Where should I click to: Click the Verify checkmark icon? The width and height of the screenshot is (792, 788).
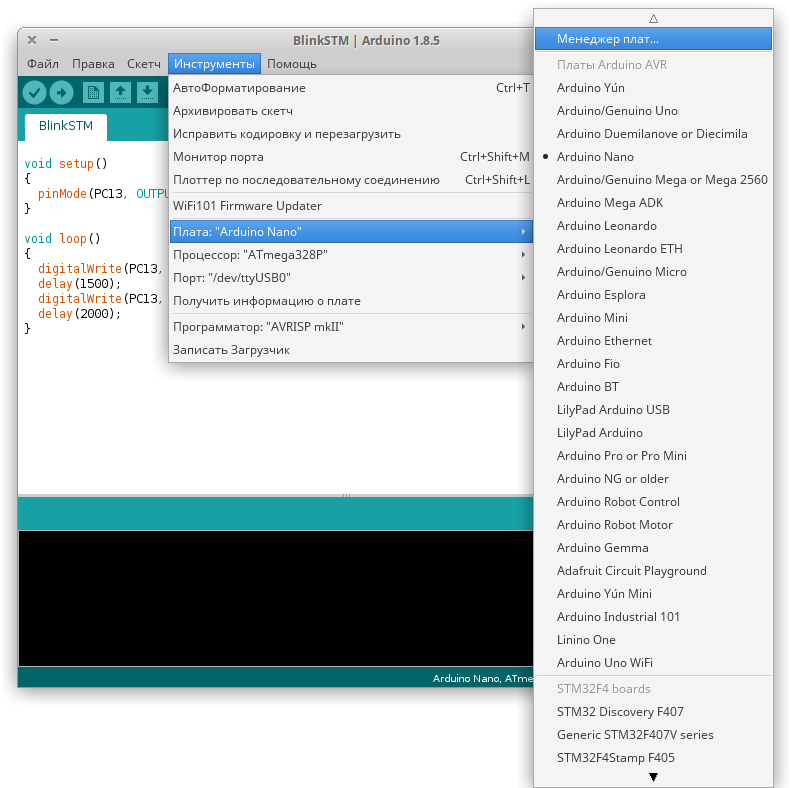click(34, 92)
